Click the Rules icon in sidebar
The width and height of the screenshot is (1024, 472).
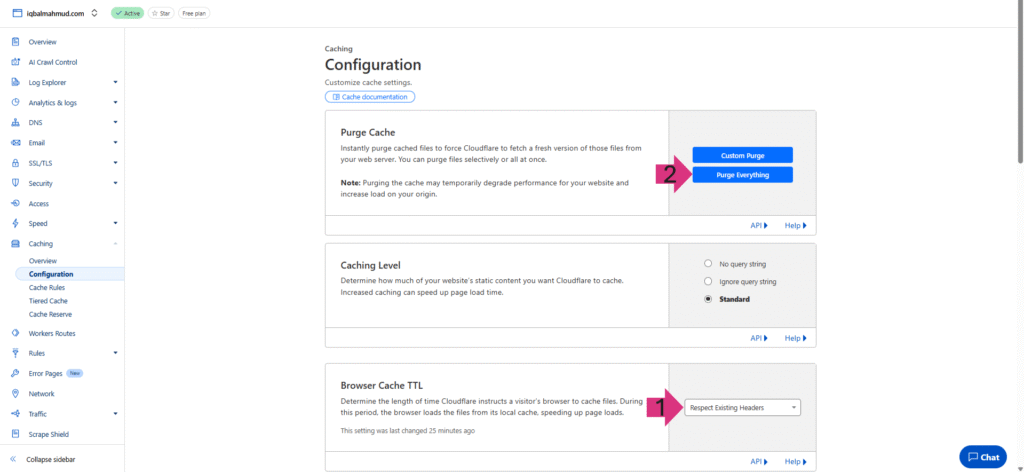pyautogui.click(x=16, y=353)
